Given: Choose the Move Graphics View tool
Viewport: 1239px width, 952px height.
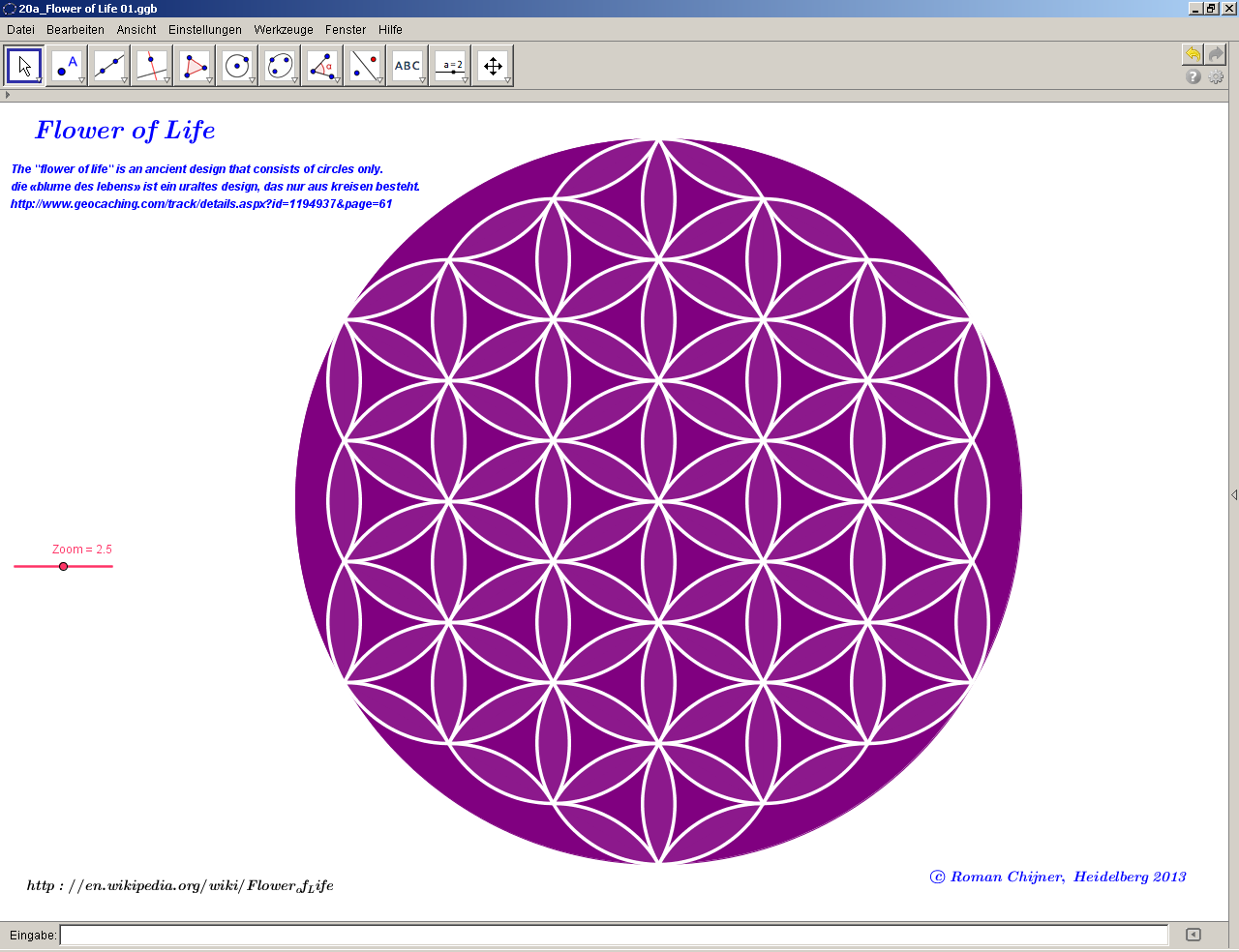Looking at the screenshot, I should (x=493, y=66).
